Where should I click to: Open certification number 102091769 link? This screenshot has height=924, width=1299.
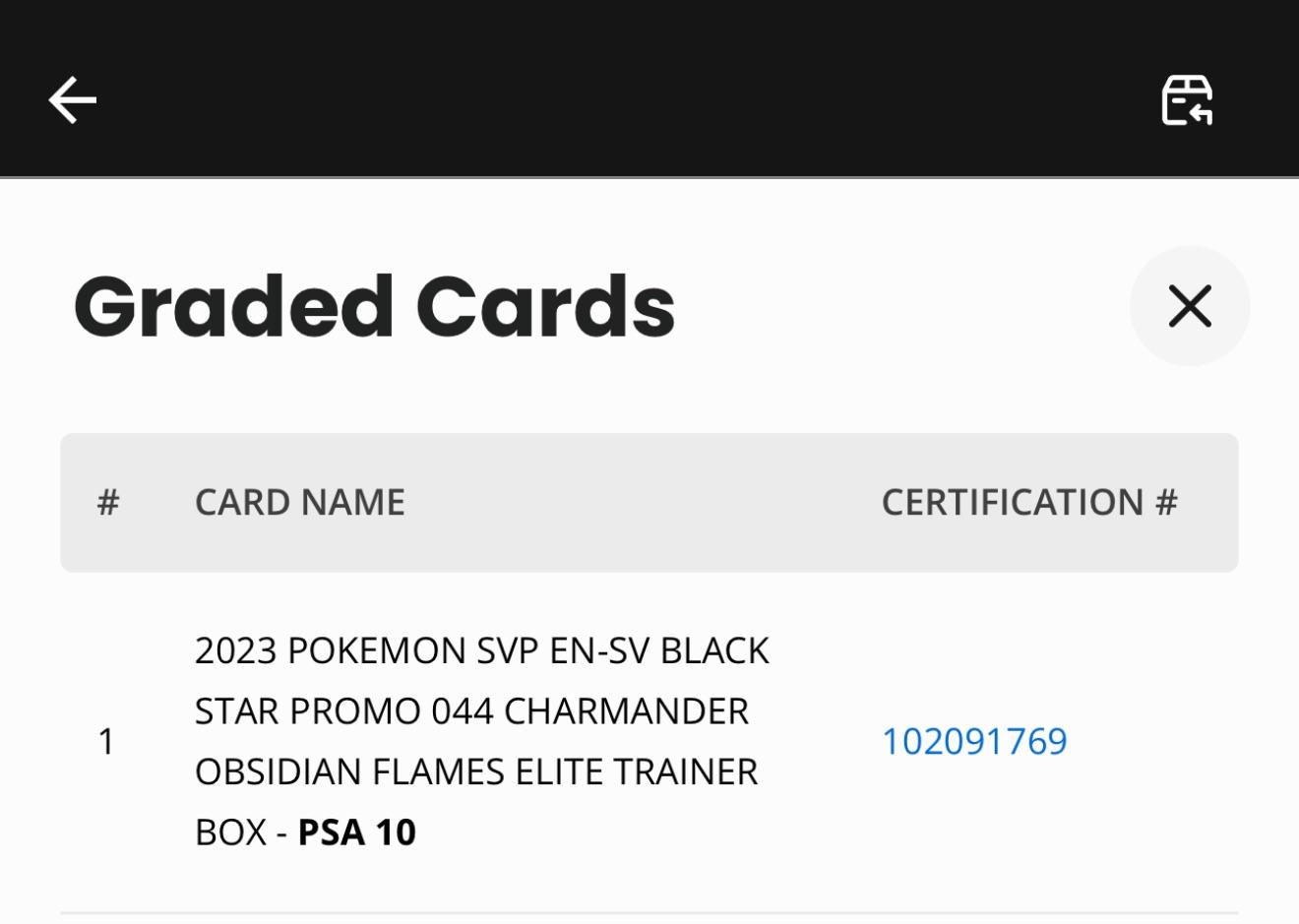973,742
